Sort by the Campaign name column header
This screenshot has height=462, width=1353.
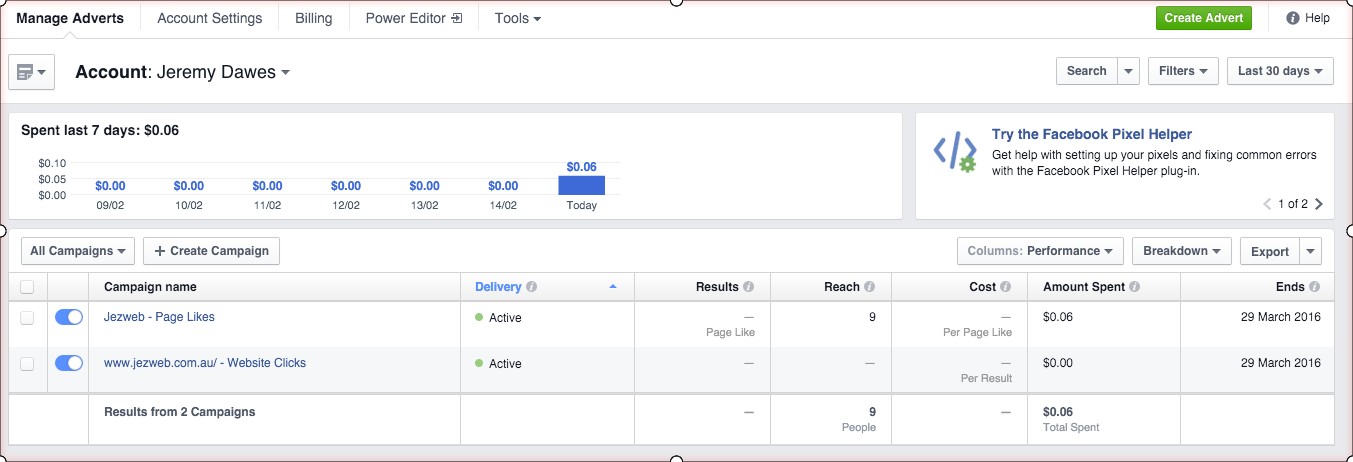pyautogui.click(x=150, y=287)
